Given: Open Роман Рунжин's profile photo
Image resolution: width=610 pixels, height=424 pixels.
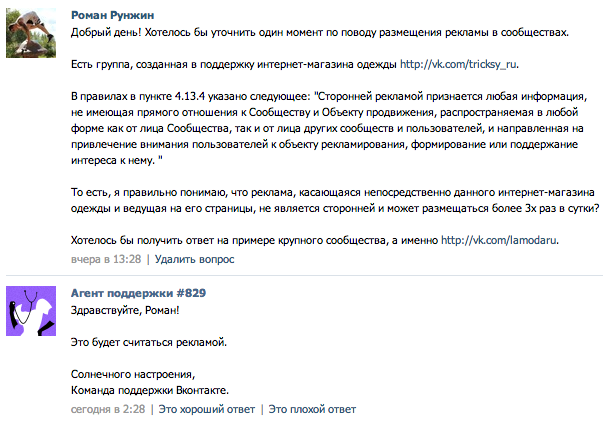Looking at the screenshot, I should click(x=31, y=33).
